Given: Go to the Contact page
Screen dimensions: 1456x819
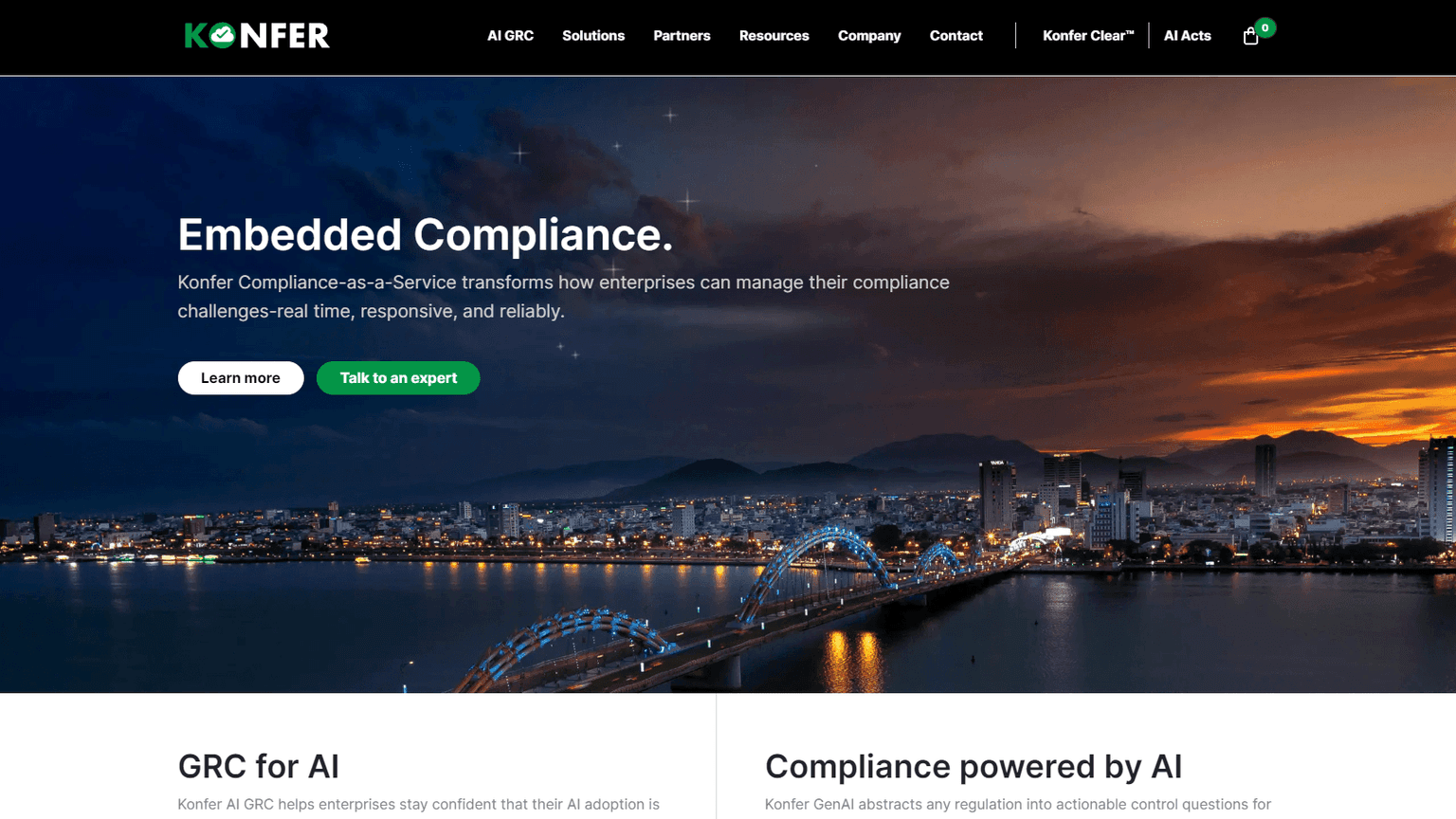Looking at the screenshot, I should click(955, 36).
